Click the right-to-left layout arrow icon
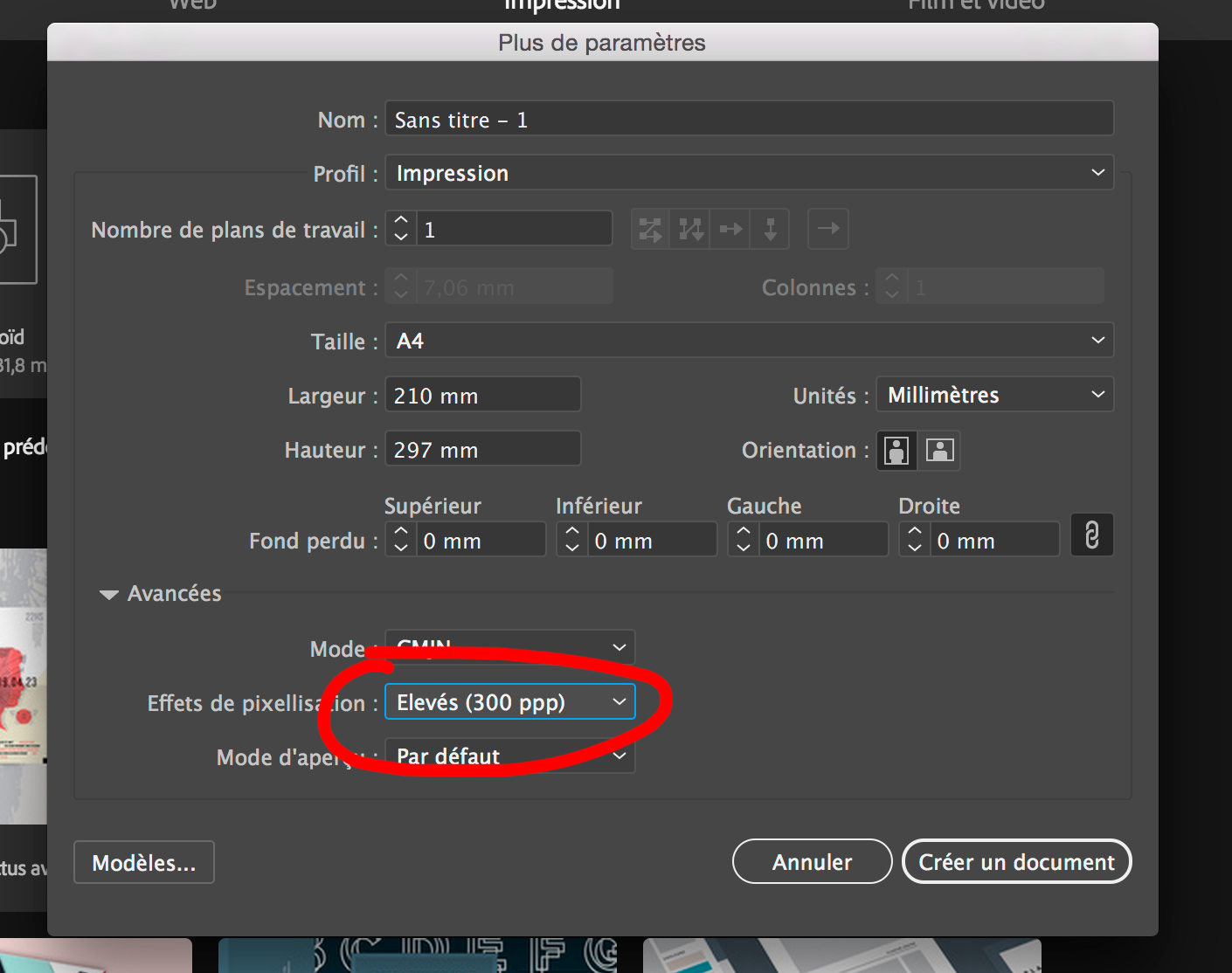This screenshot has width=1232, height=973. pyautogui.click(x=828, y=229)
